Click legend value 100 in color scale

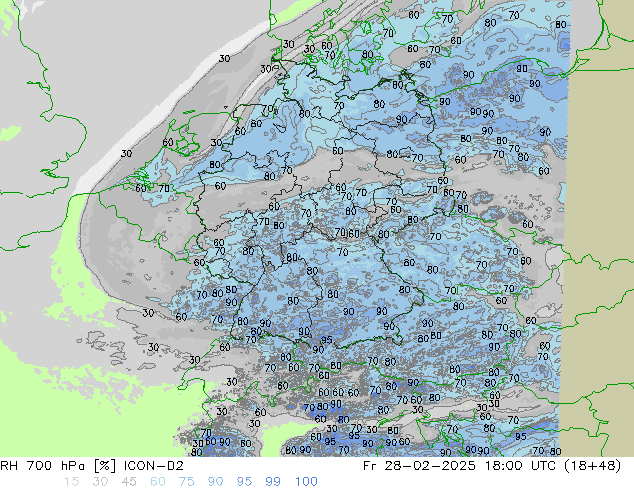(x=306, y=482)
